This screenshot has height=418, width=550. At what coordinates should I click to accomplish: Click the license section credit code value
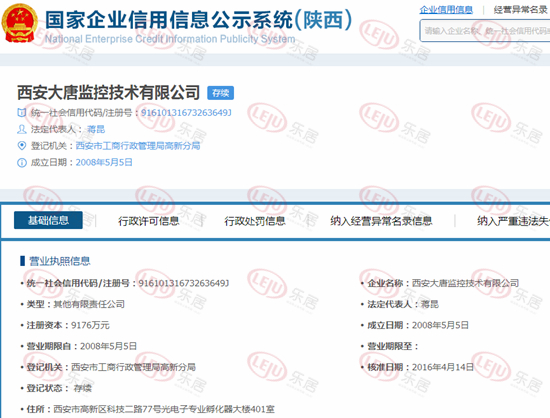point(184,283)
